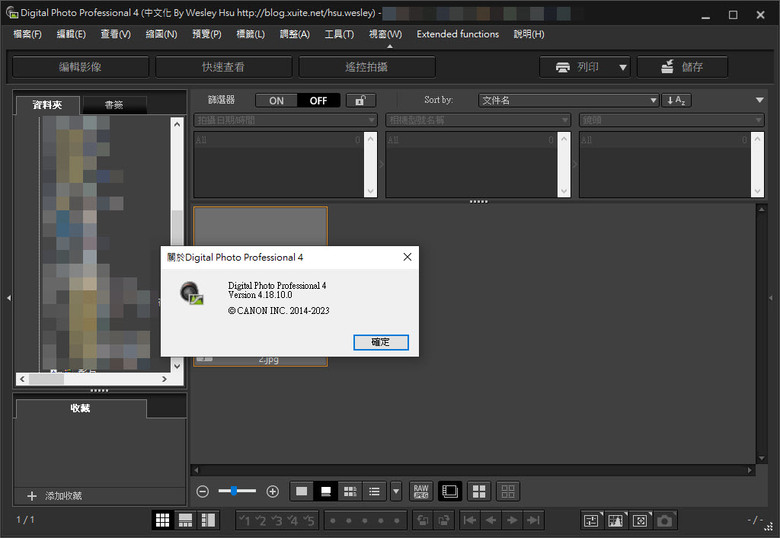
Task: Switch to list view icon
Action: tap(375, 492)
